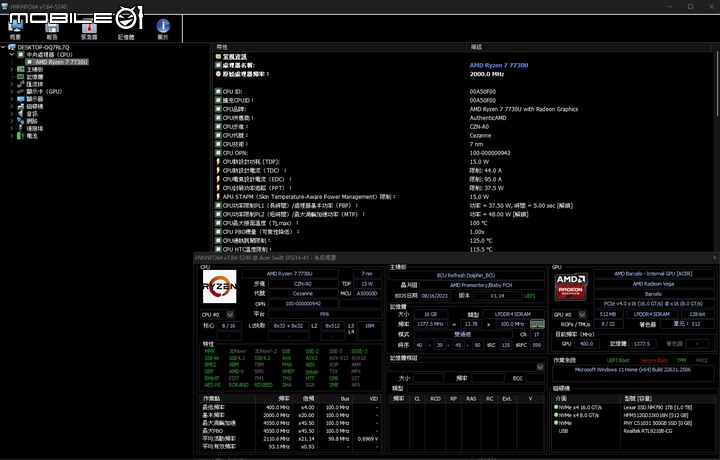Click the lightning icon on the TDP row
Image resolution: width=720 pixels, height=460 pixels.
pyautogui.click(x=218, y=162)
